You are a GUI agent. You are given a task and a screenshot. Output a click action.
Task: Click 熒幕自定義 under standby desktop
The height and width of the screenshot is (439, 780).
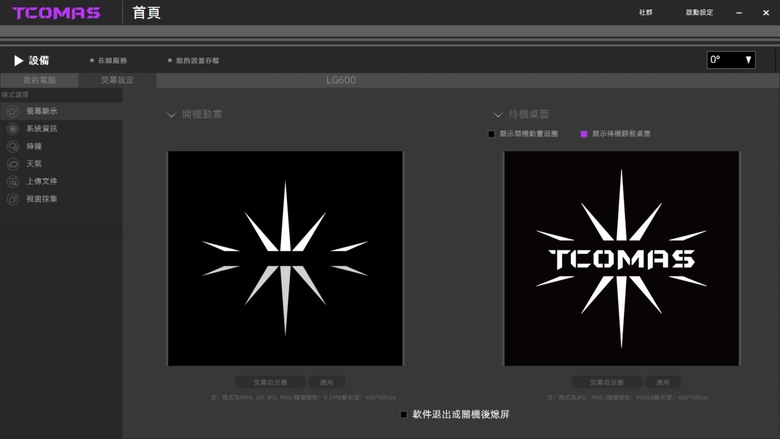click(606, 382)
